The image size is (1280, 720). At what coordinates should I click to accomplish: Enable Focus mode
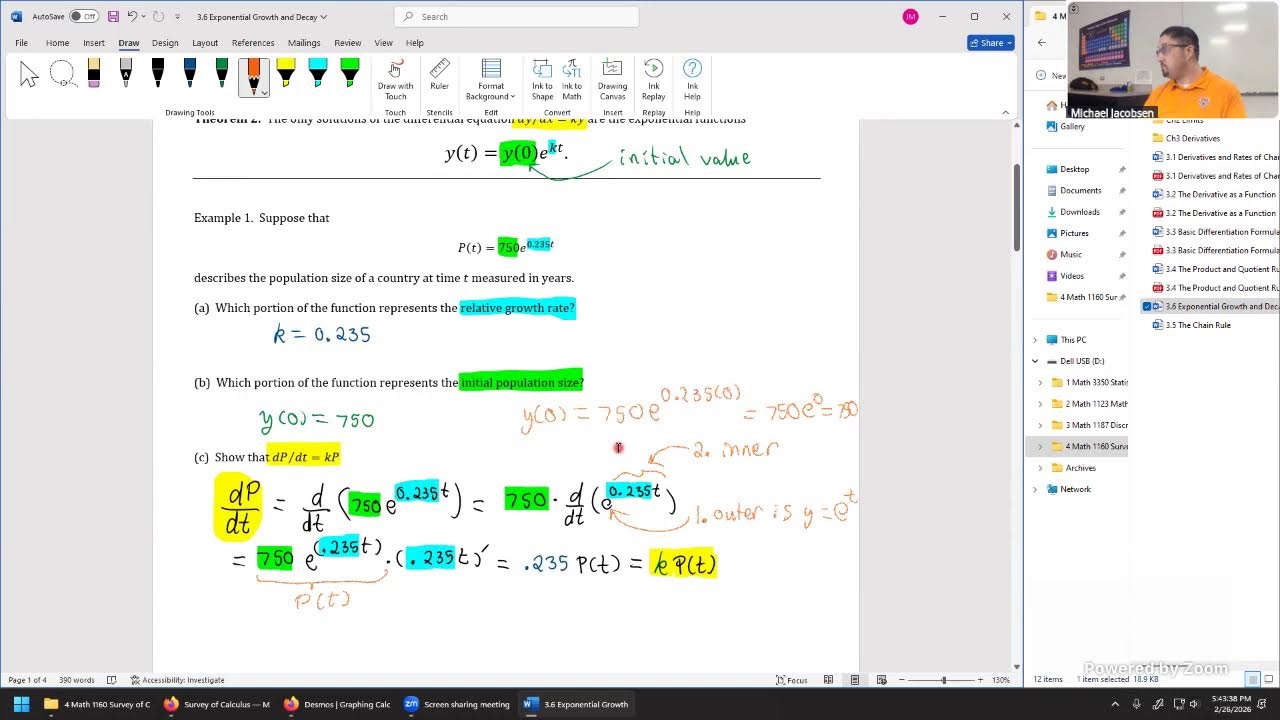[792, 680]
